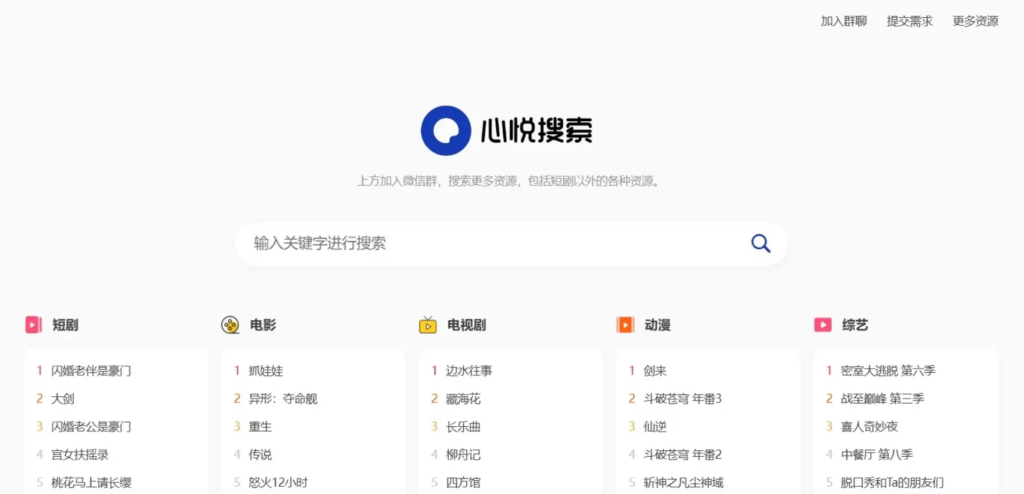Open 中餐厅 第八季 variety entry

pyautogui.click(x=876, y=455)
